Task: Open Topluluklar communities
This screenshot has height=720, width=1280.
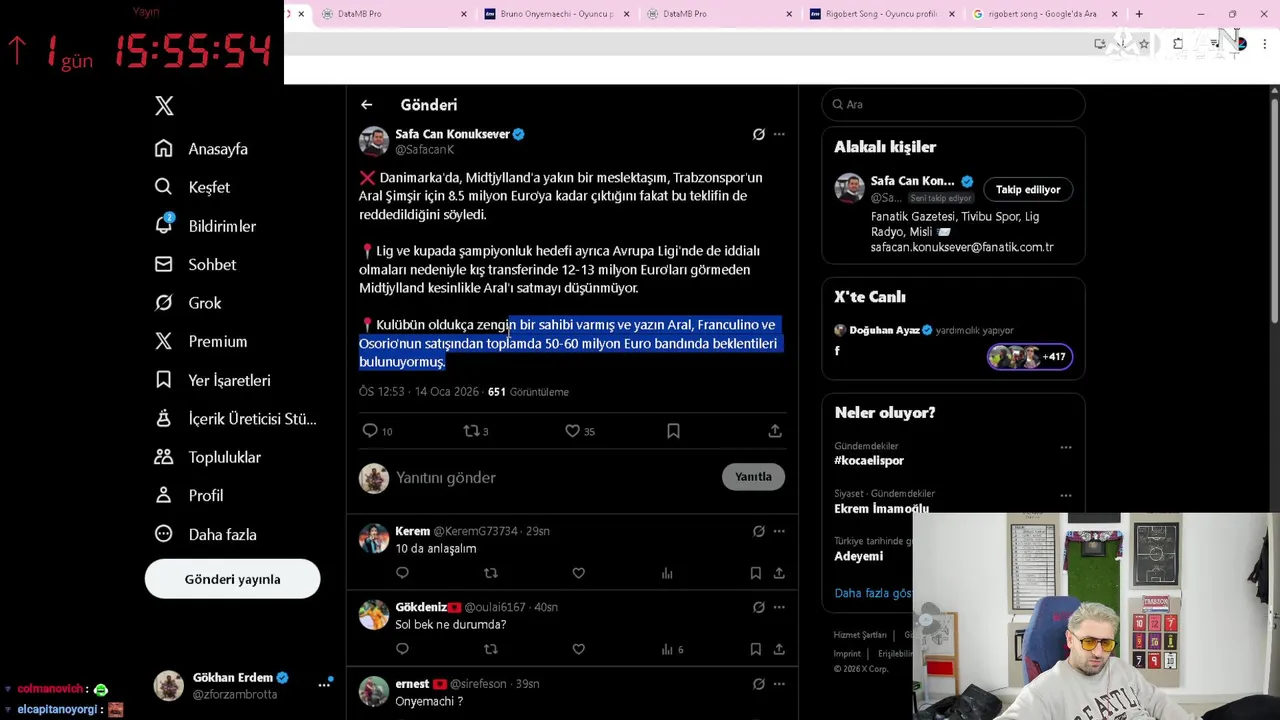Action: [207, 457]
